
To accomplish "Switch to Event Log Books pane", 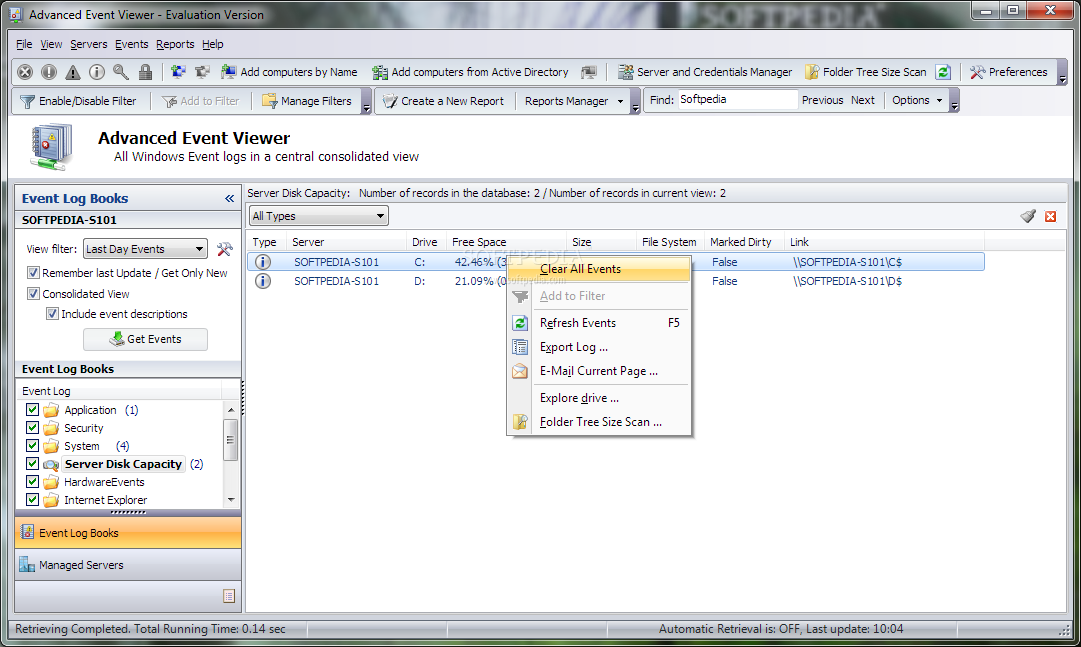I will 128,532.
